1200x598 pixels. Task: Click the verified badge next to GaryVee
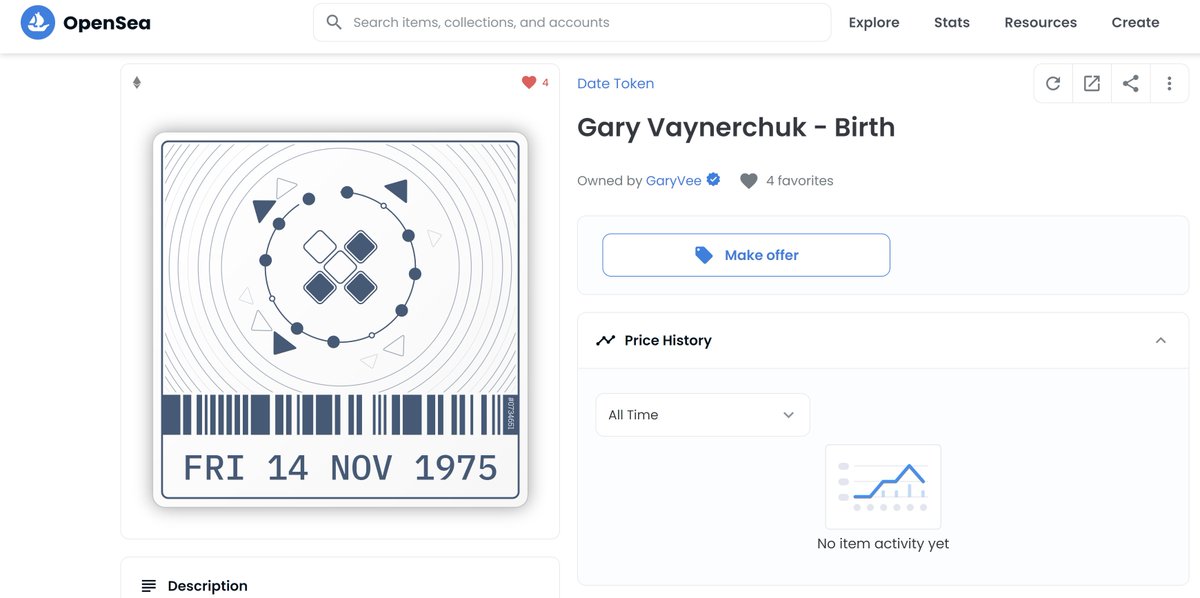(713, 180)
